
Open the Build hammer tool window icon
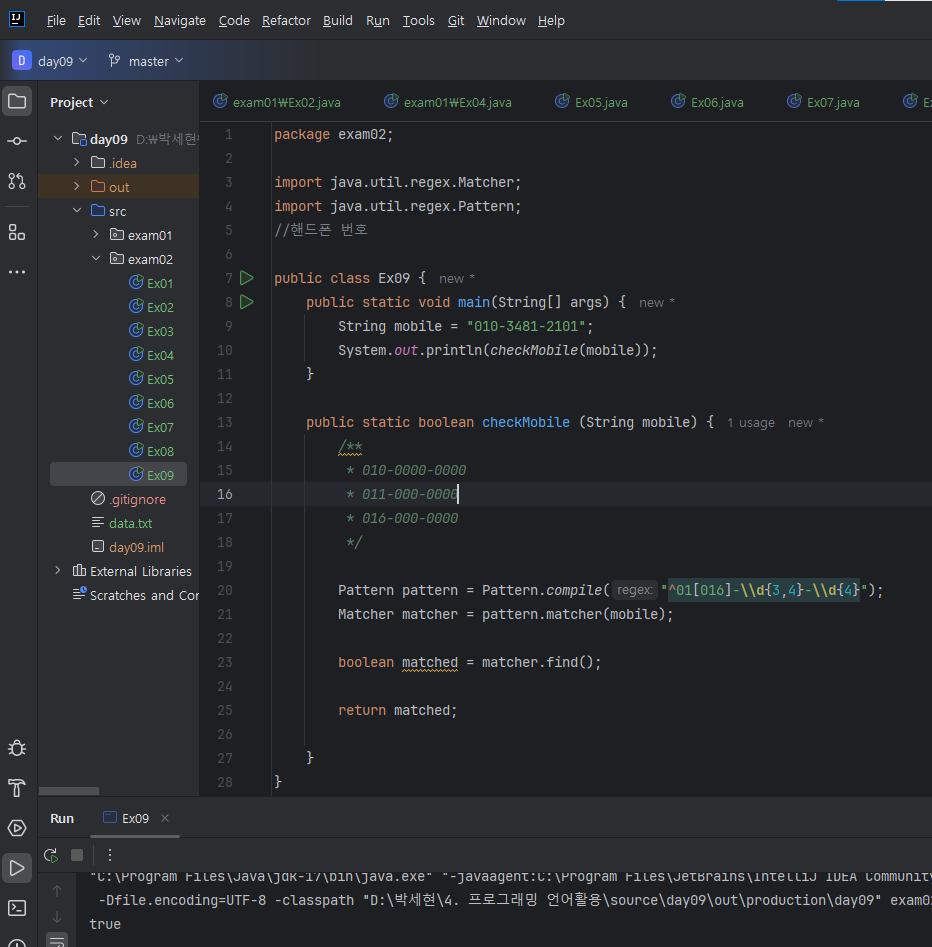pyautogui.click(x=17, y=788)
